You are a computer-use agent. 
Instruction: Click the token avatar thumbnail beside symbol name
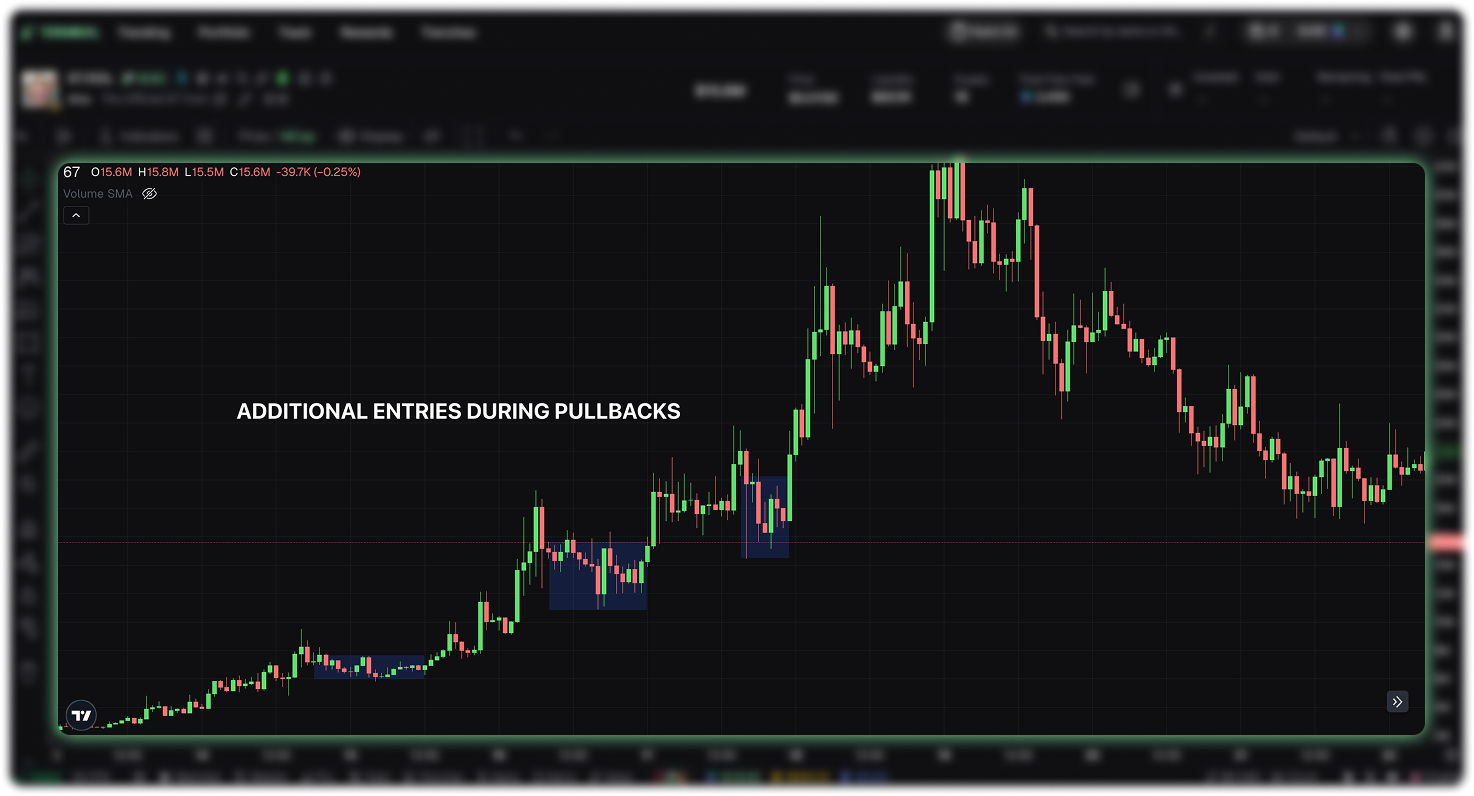tap(39, 88)
